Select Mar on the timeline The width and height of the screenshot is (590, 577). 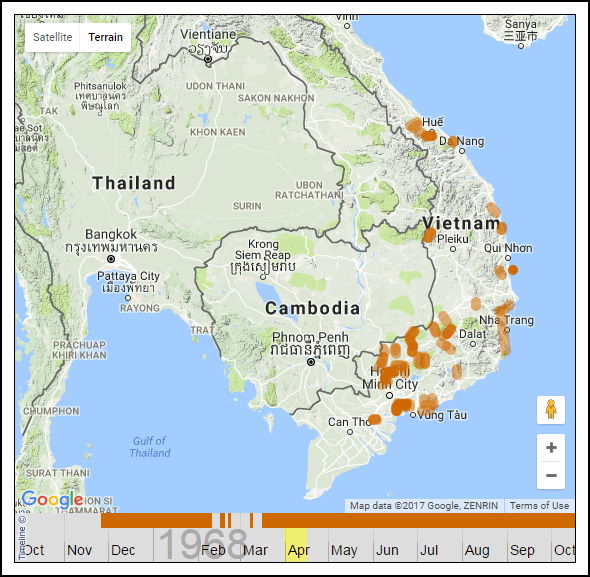[x=255, y=550]
